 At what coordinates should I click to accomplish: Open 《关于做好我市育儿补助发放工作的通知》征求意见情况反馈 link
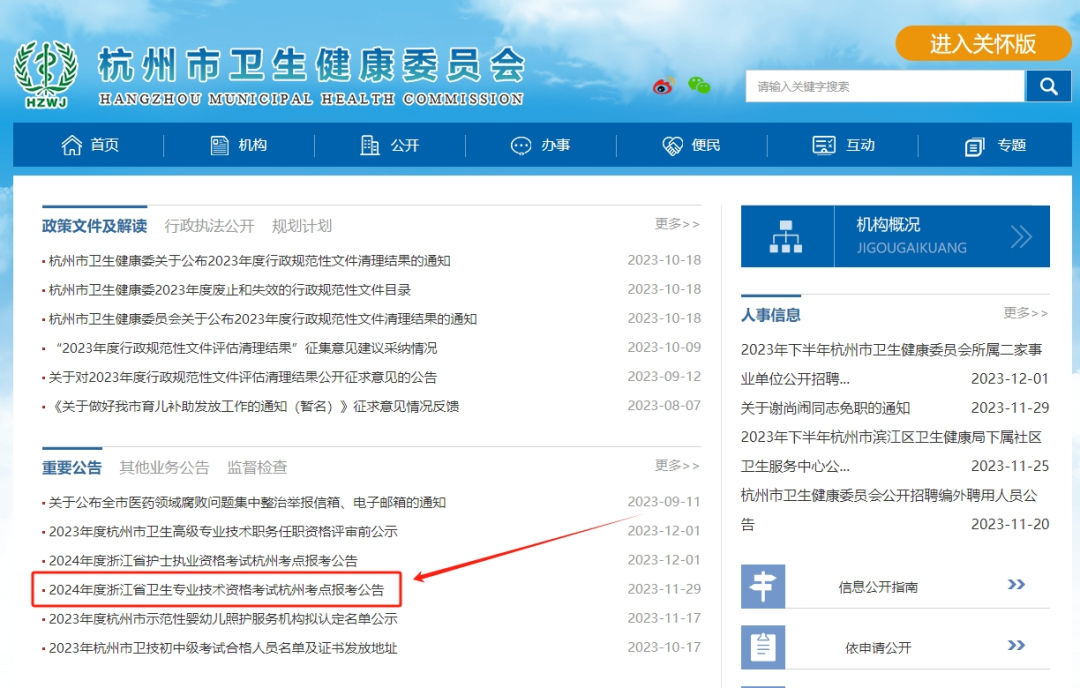254,406
